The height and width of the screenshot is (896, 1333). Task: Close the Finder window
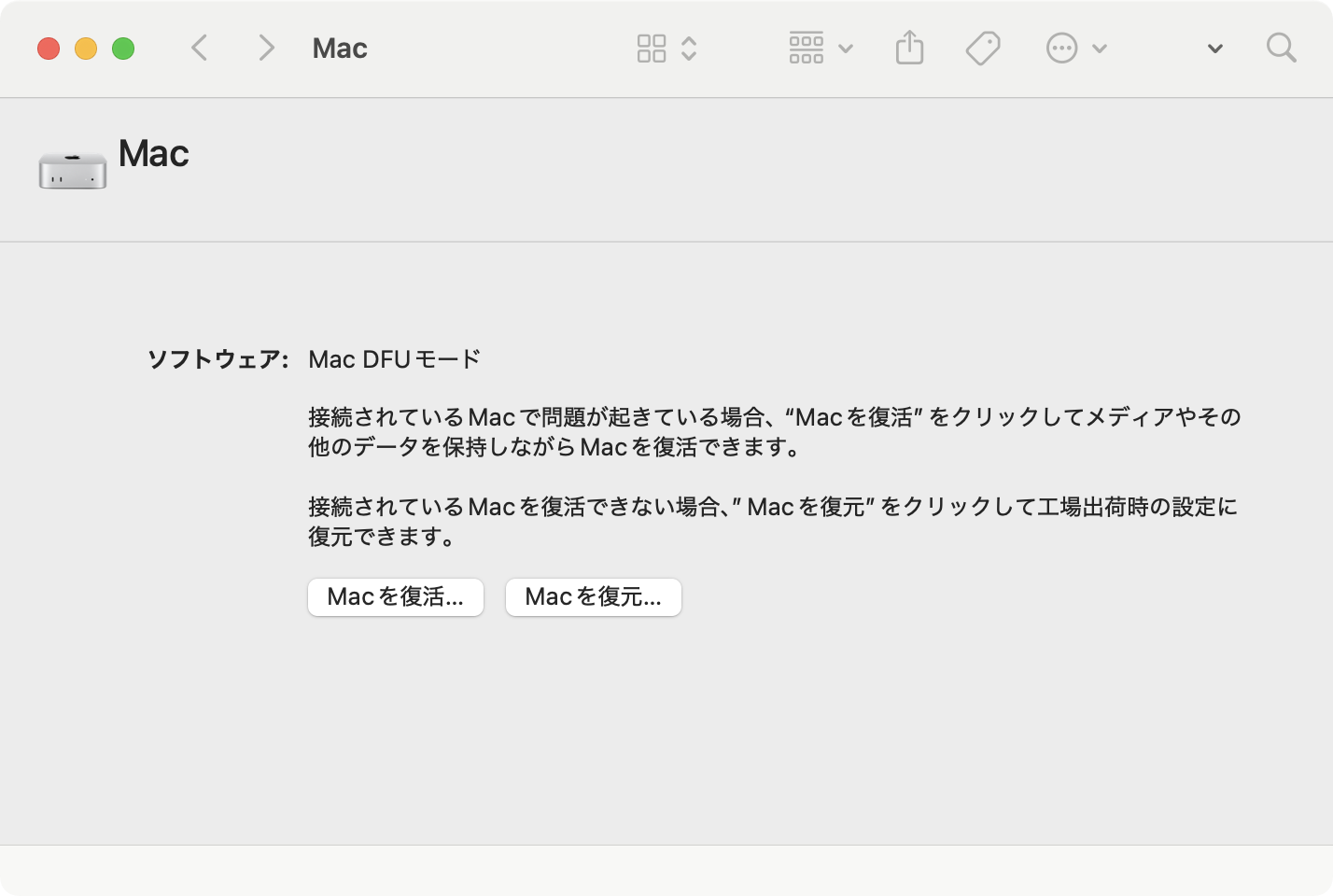coord(49,49)
